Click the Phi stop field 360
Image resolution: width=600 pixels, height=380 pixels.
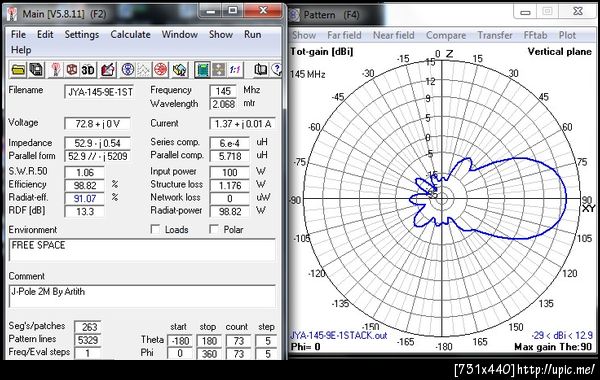coord(209,354)
